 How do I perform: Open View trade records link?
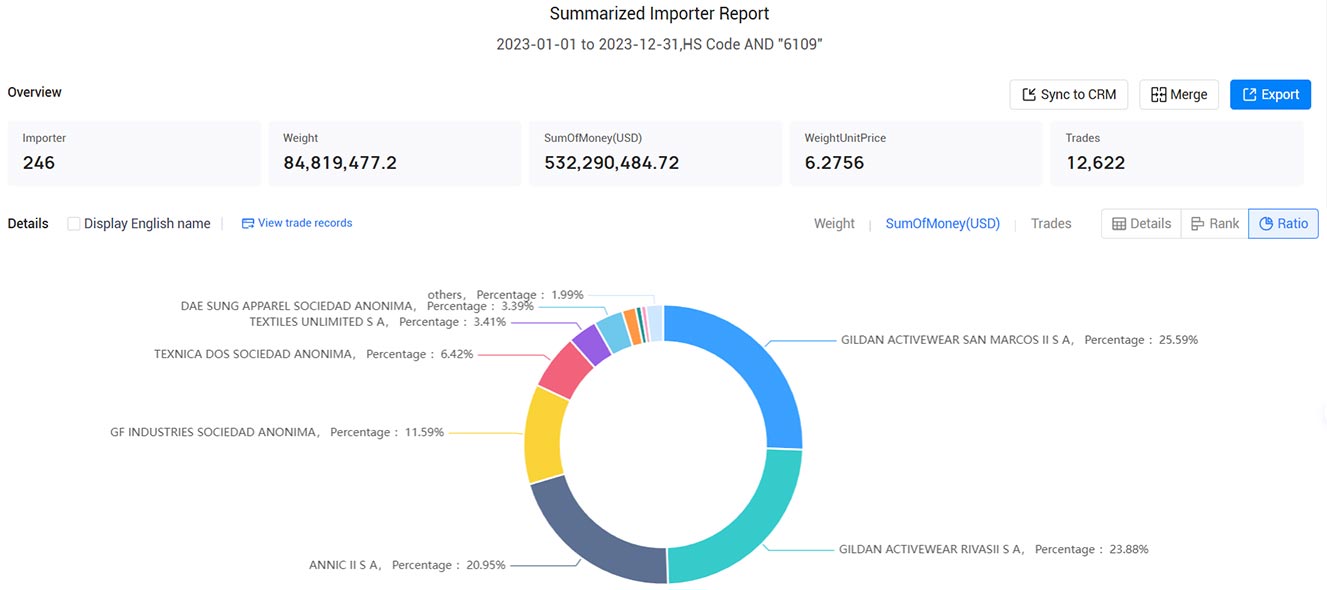tap(297, 223)
